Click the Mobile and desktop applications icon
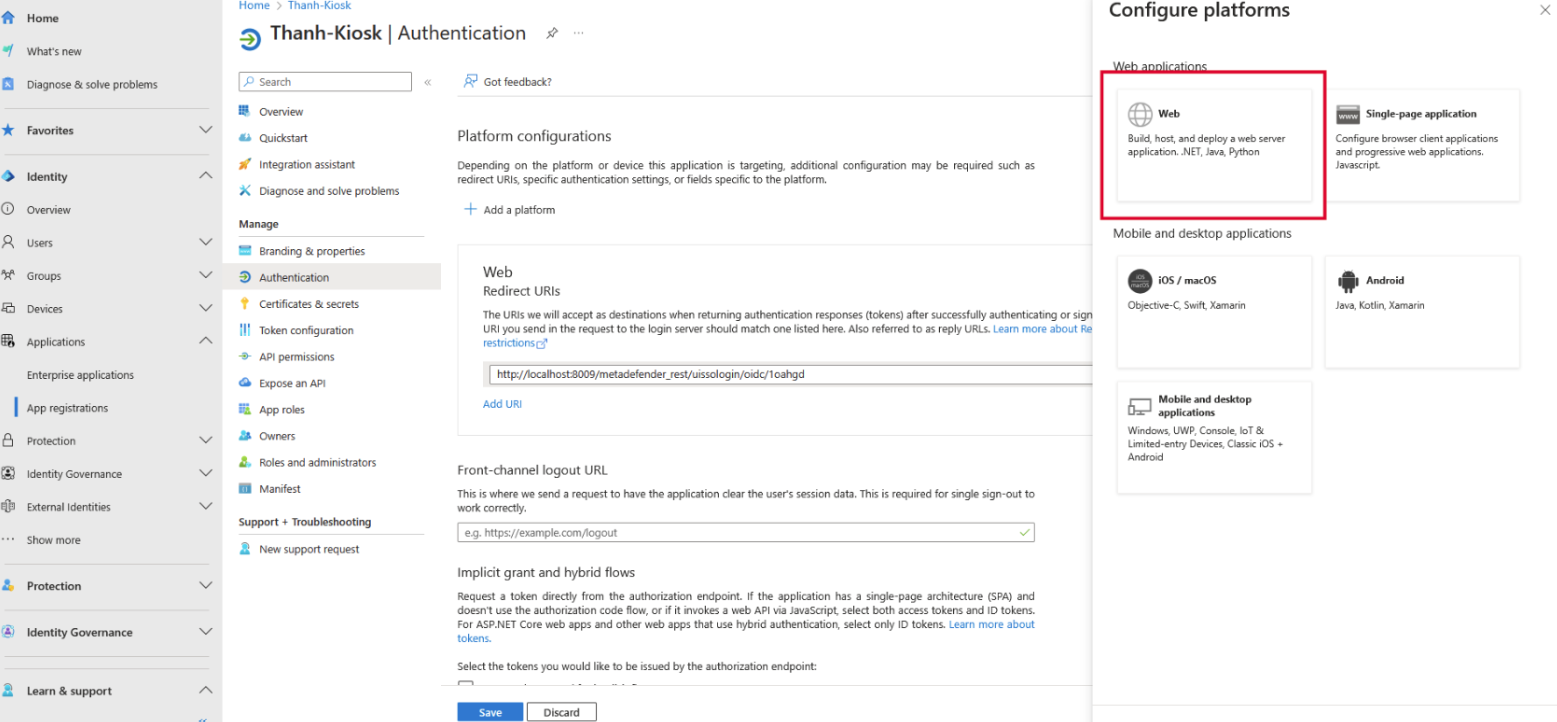This screenshot has height=722, width=1557. pos(1140,406)
